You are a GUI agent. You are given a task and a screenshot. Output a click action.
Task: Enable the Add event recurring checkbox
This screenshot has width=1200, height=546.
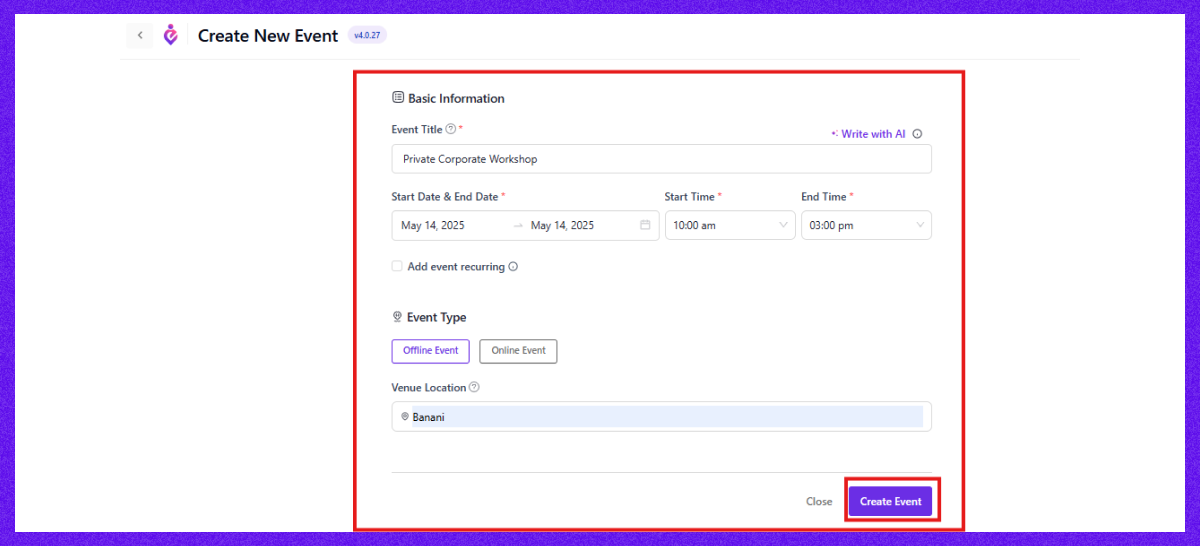397,266
